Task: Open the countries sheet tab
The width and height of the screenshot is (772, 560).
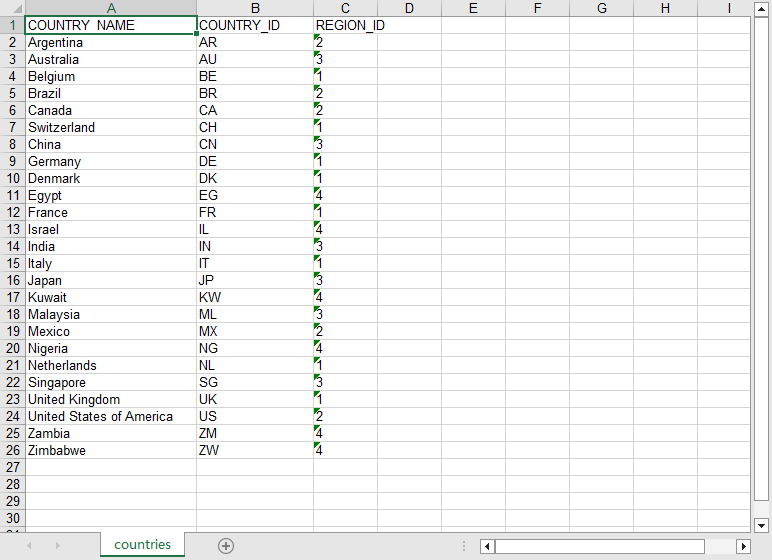Action: 142,544
